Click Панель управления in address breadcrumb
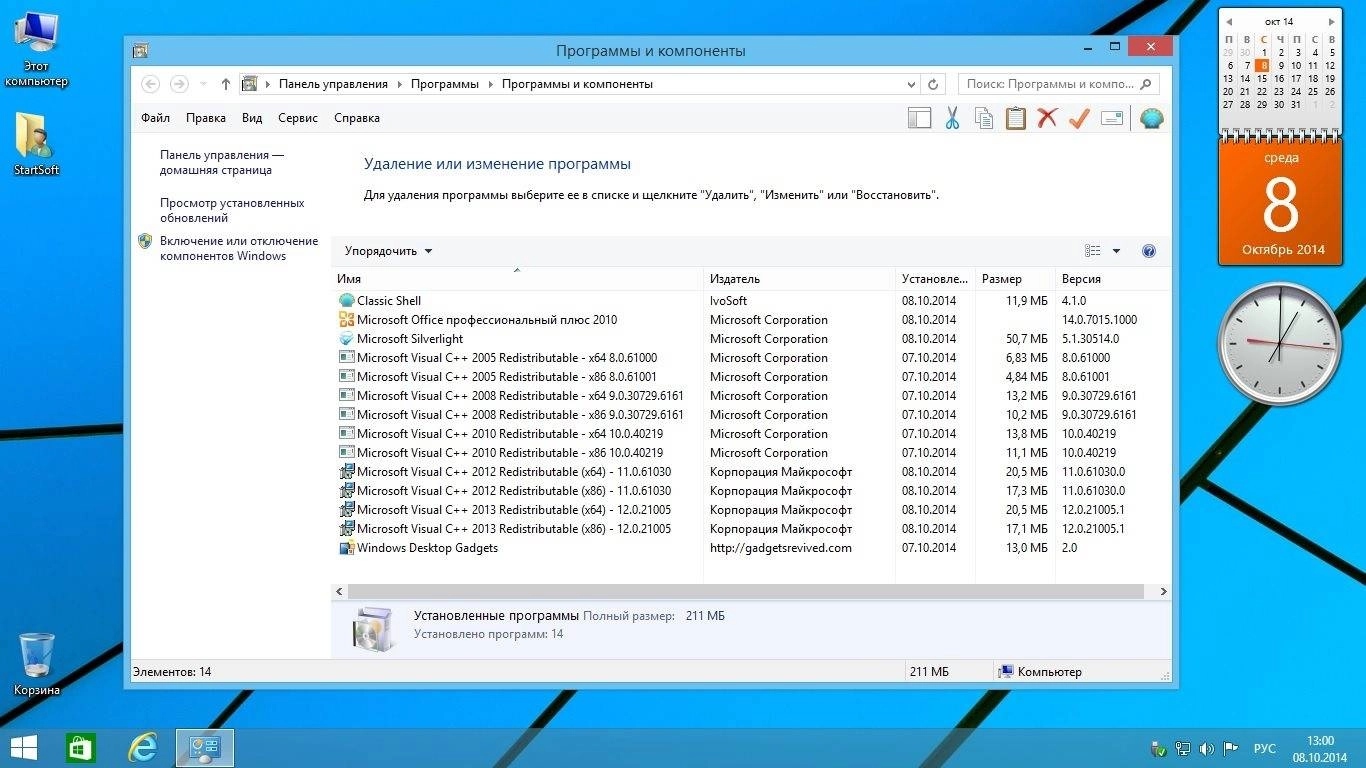 coord(333,84)
